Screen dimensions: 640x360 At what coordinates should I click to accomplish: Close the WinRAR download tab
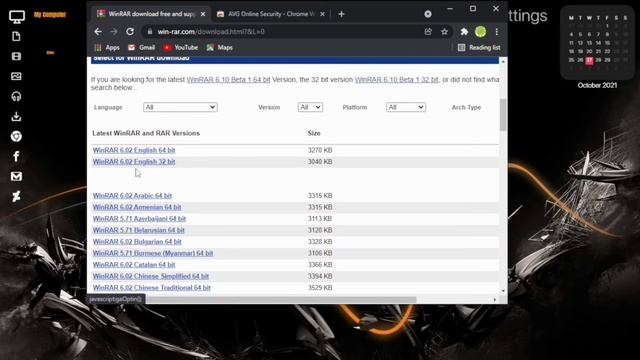coord(203,14)
